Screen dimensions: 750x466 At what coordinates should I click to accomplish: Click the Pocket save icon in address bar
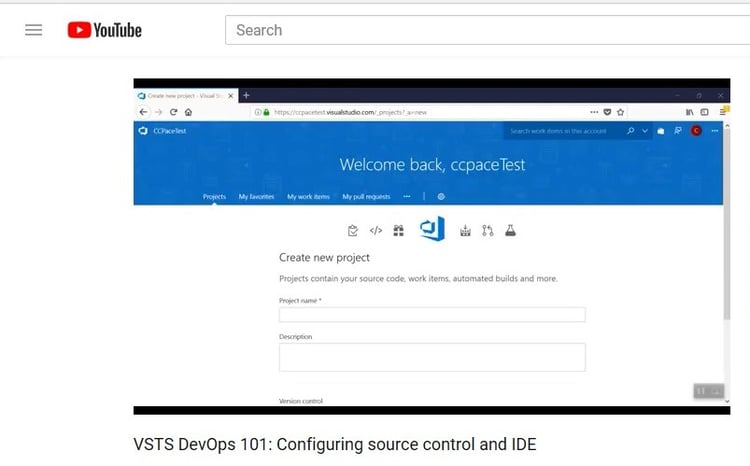tap(607, 112)
